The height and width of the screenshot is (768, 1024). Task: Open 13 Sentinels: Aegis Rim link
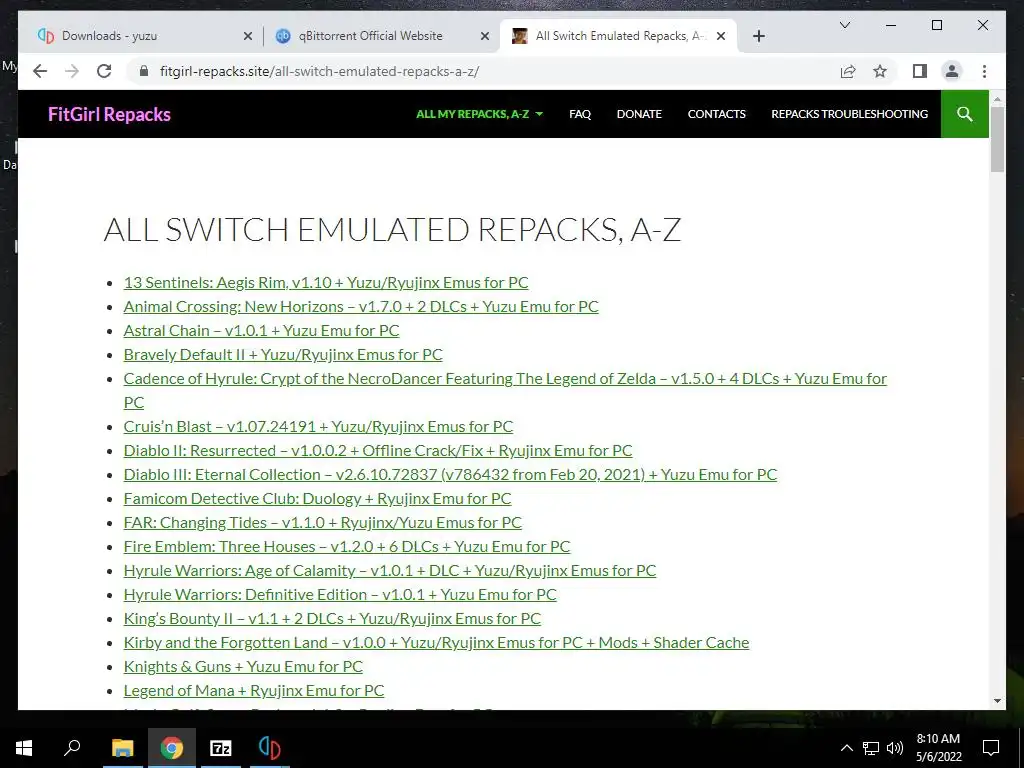point(326,283)
